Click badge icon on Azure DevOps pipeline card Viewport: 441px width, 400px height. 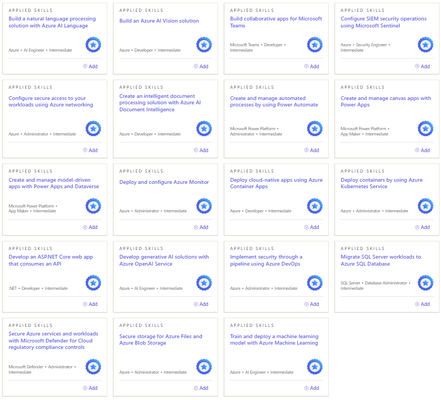[x=314, y=283]
